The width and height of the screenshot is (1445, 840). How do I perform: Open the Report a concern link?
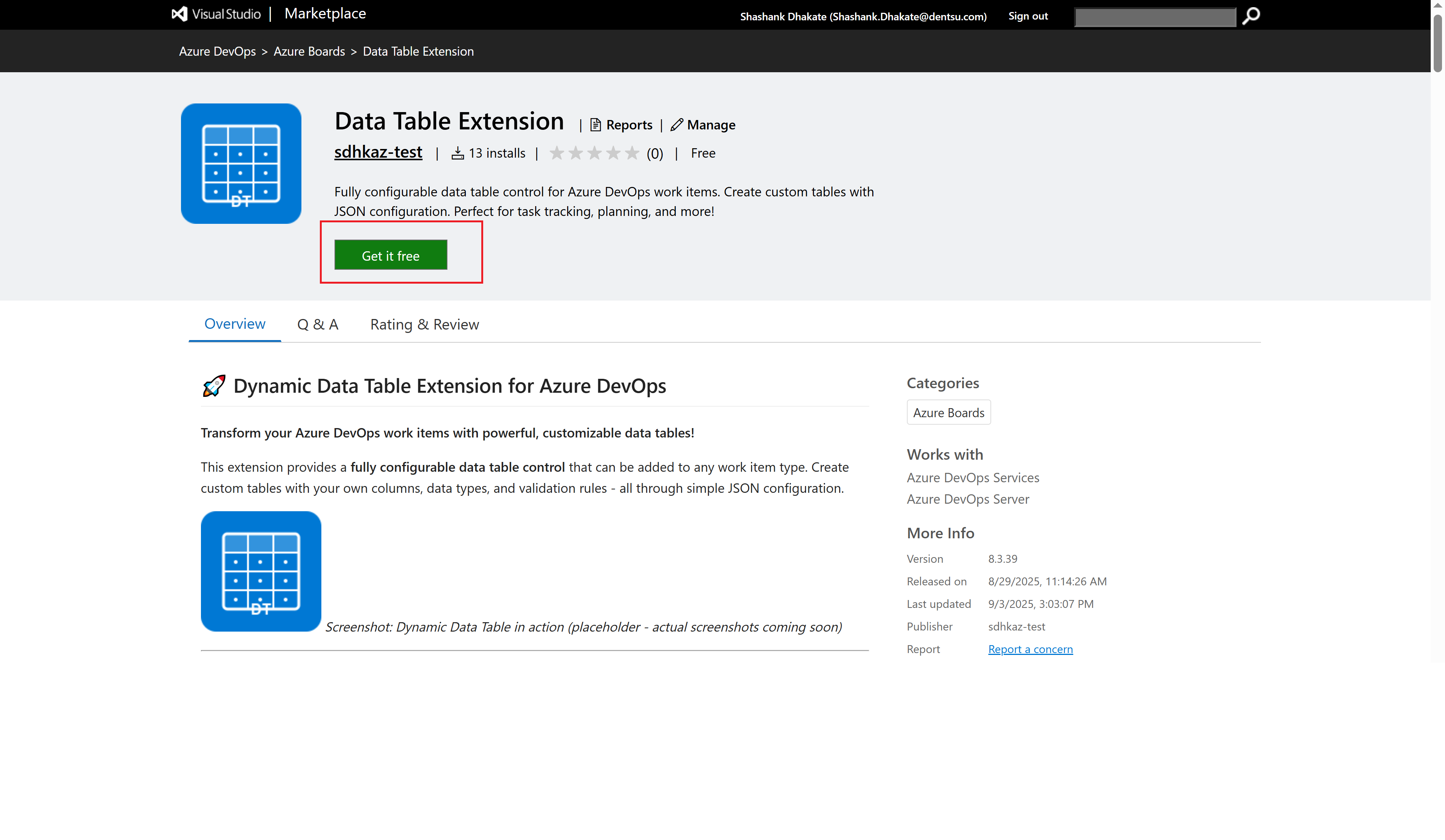(x=1030, y=649)
